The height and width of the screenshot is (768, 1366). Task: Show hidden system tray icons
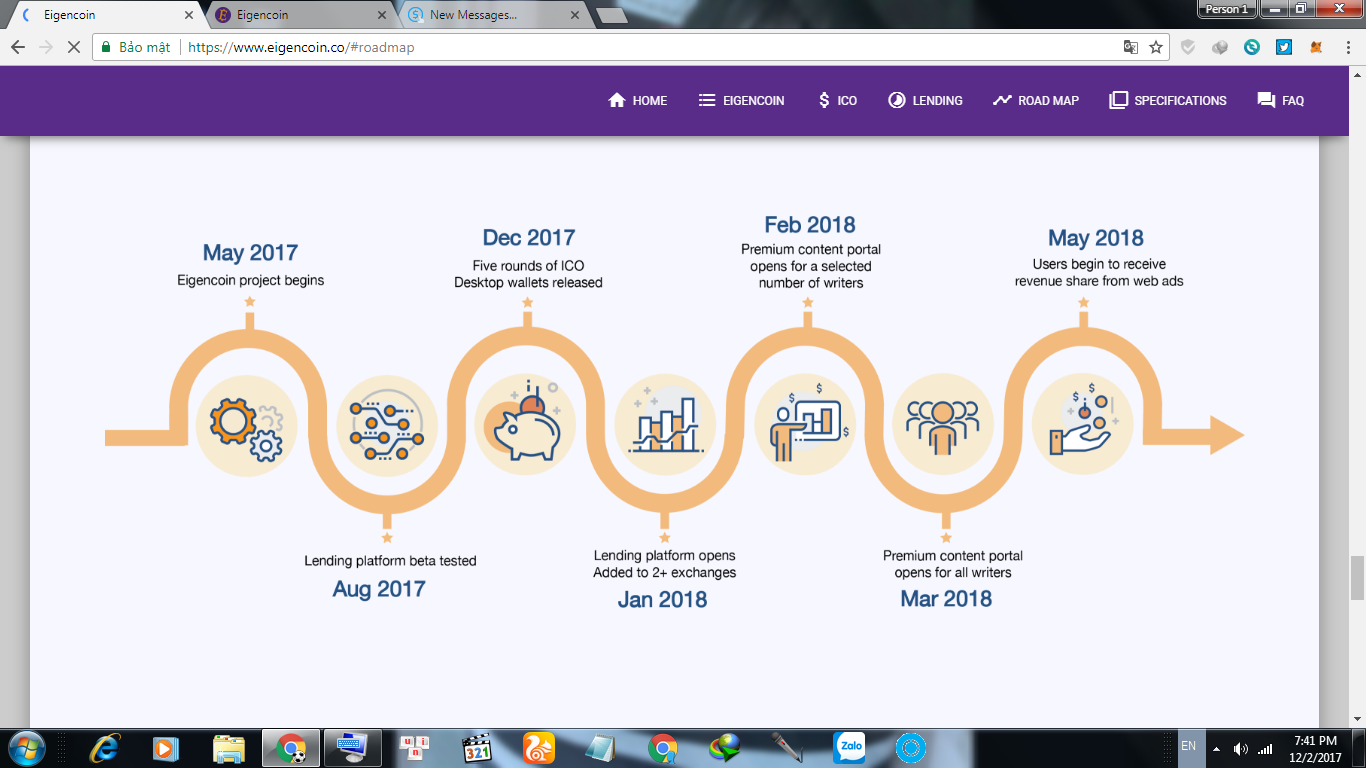tap(1217, 748)
